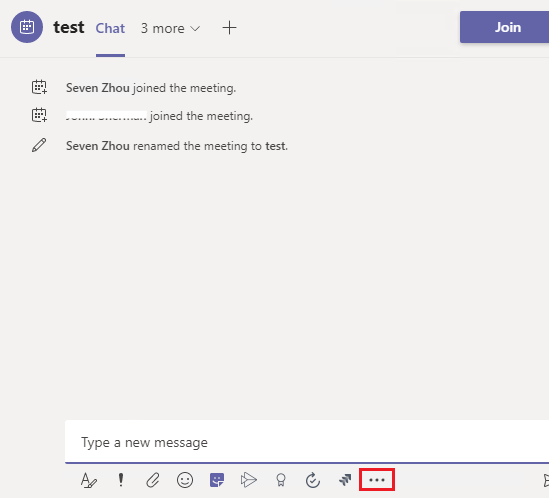
Task: Set delivery options with exclamation icon
Action: click(121, 480)
